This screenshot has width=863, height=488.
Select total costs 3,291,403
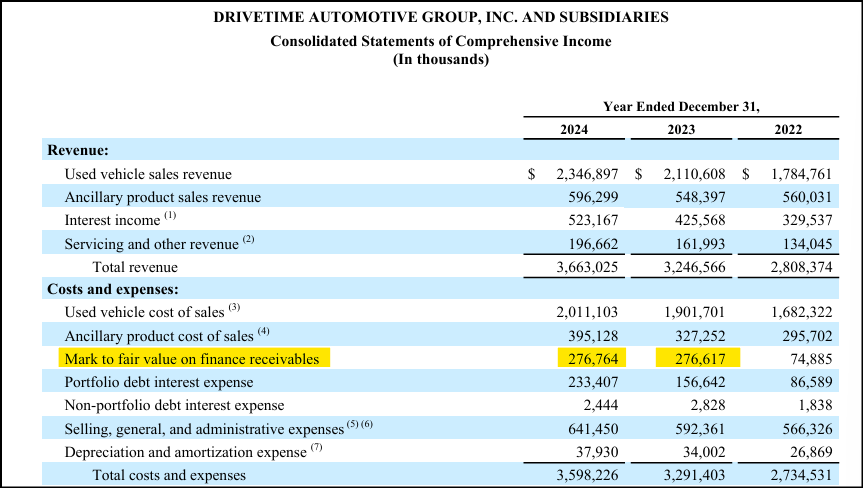695,475
